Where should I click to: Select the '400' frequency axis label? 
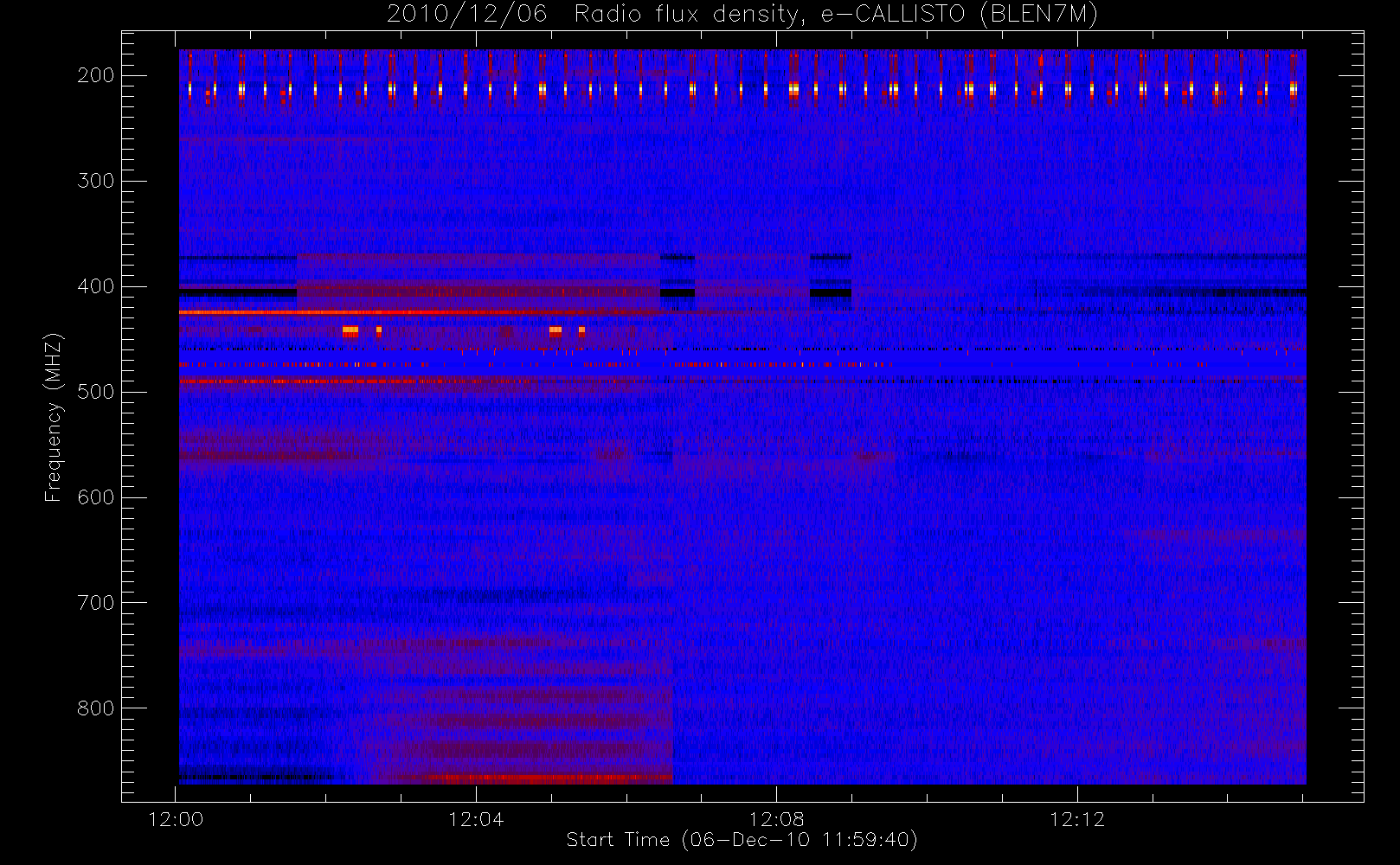(x=96, y=286)
